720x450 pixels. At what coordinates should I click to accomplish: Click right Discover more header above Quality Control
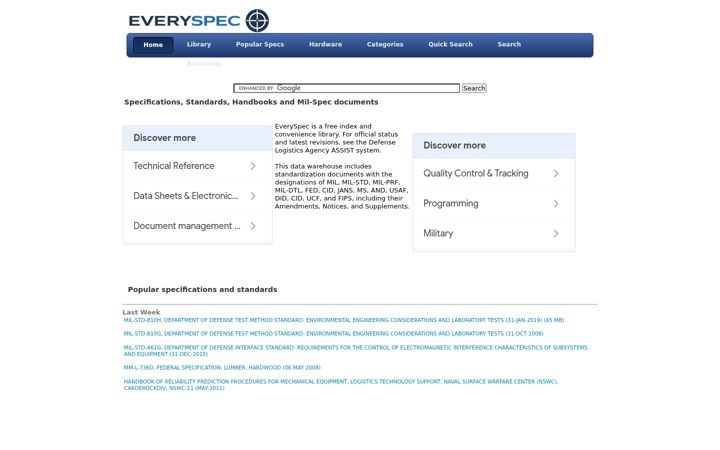point(494,146)
